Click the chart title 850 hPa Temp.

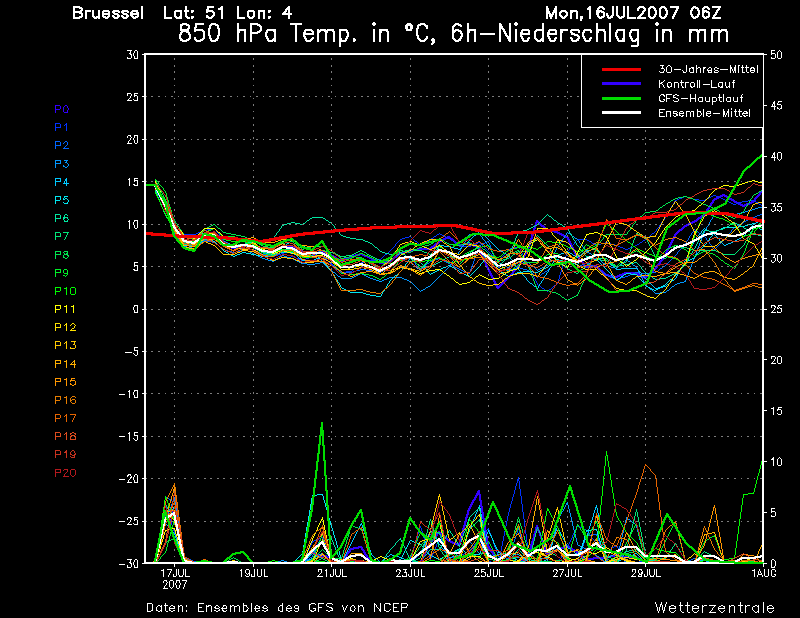click(454, 34)
